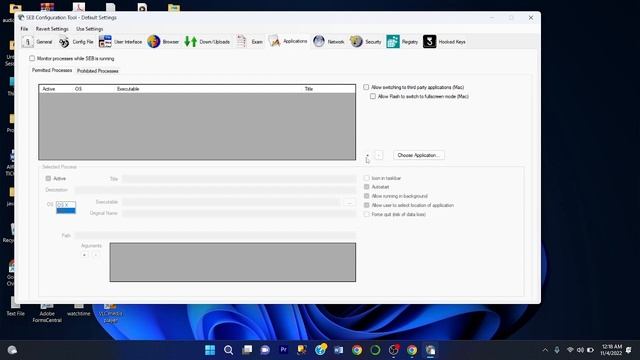Open the General settings tab
The width and height of the screenshot is (640, 360).
coord(38,42)
